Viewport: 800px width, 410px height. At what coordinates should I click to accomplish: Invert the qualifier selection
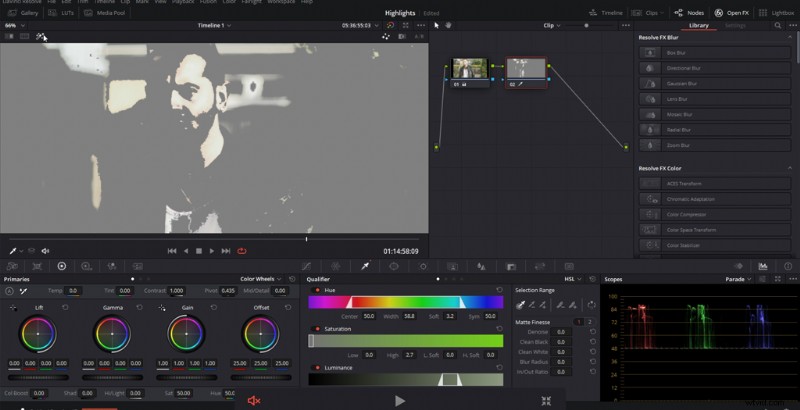point(591,305)
